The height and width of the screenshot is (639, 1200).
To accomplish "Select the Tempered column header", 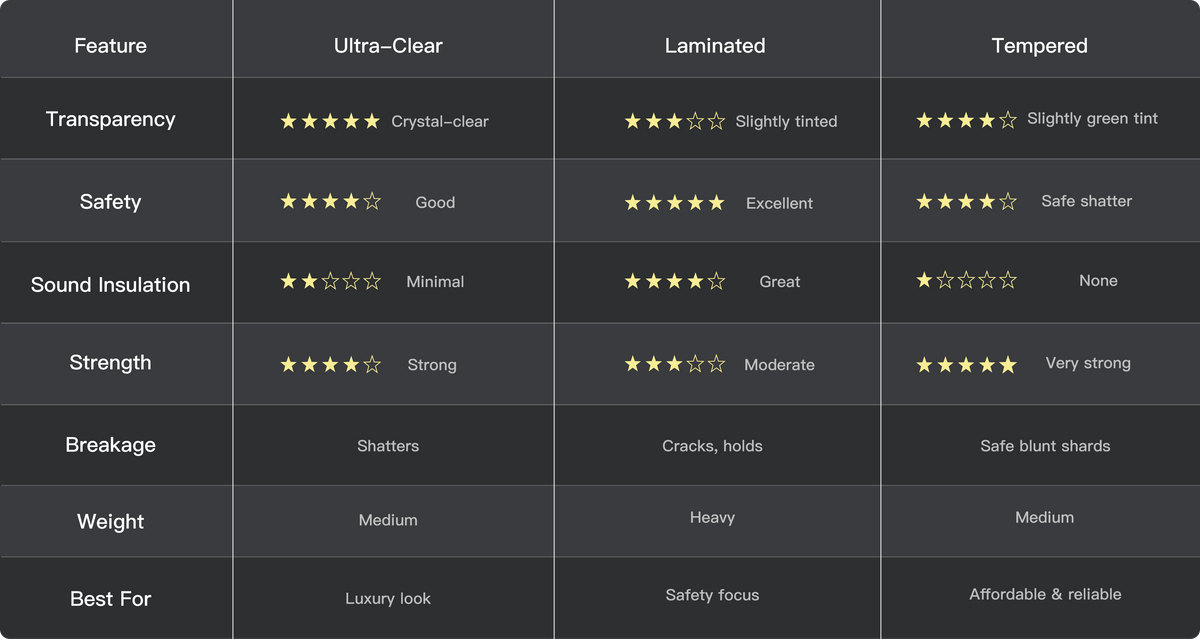I will (x=1039, y=46).
